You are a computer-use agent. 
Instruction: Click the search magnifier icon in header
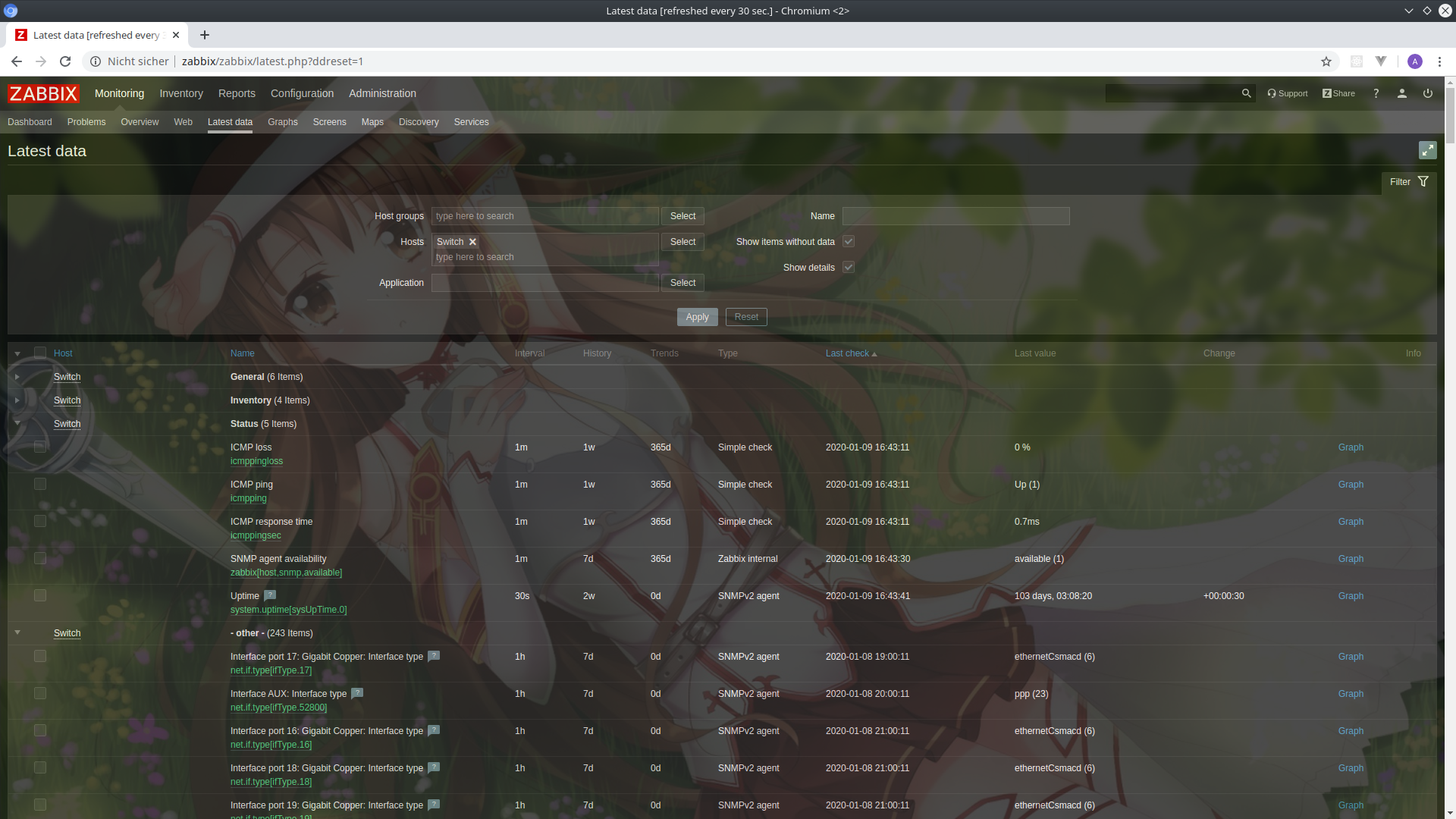pos(1246,93)
